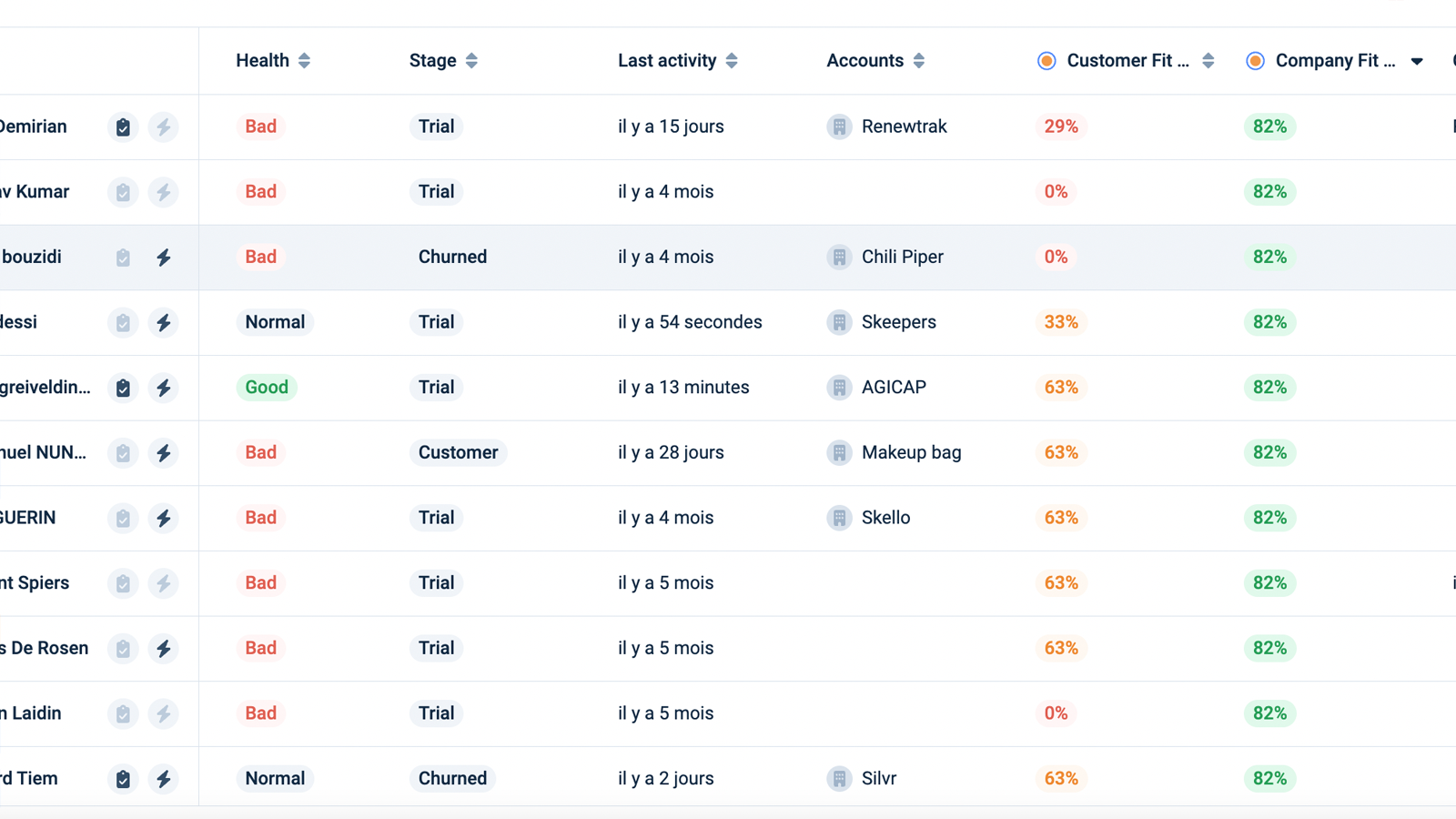Select the battery icon next to Demirian

click(122, 127)
